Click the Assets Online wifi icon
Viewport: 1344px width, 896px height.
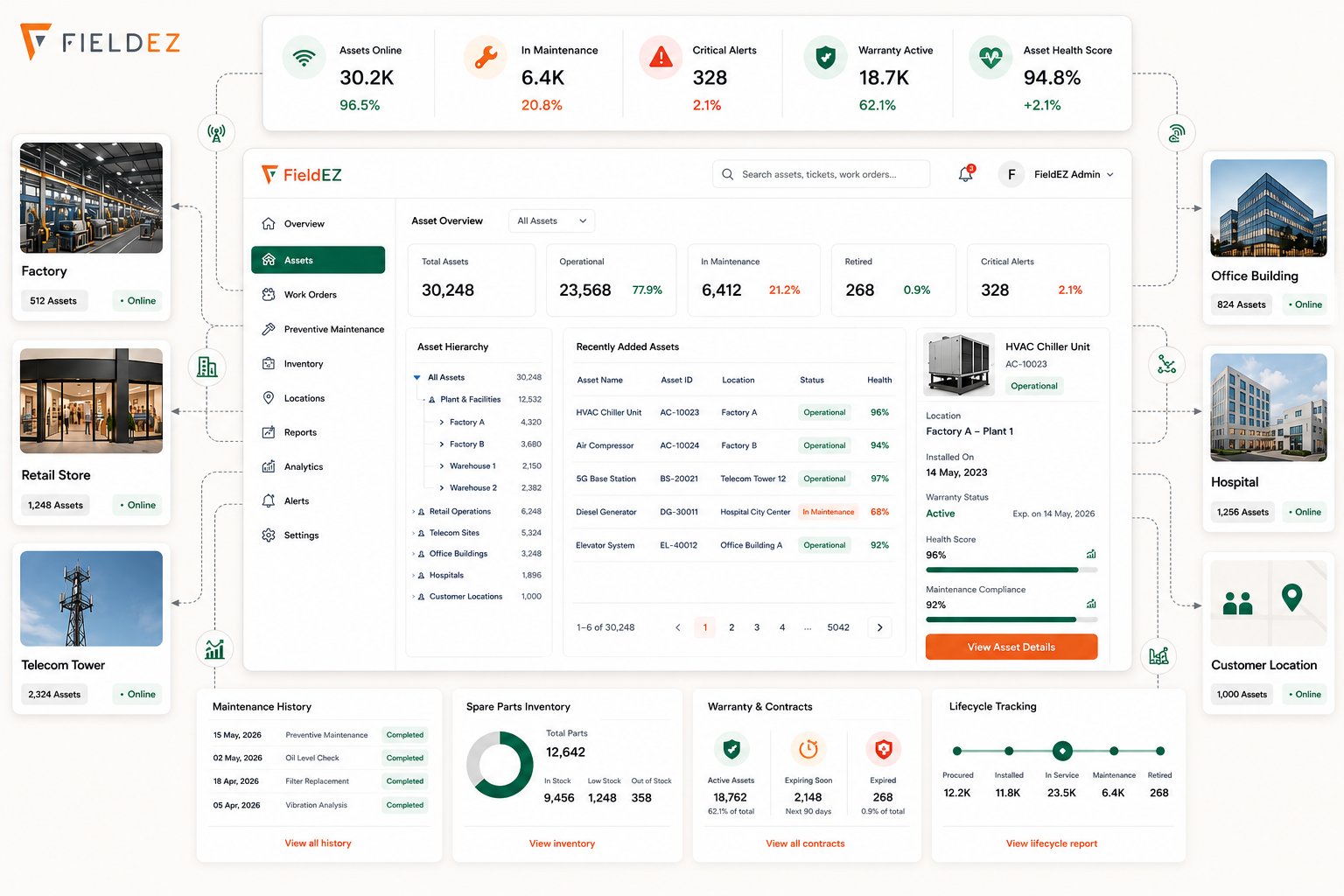[x=304, y=58]
